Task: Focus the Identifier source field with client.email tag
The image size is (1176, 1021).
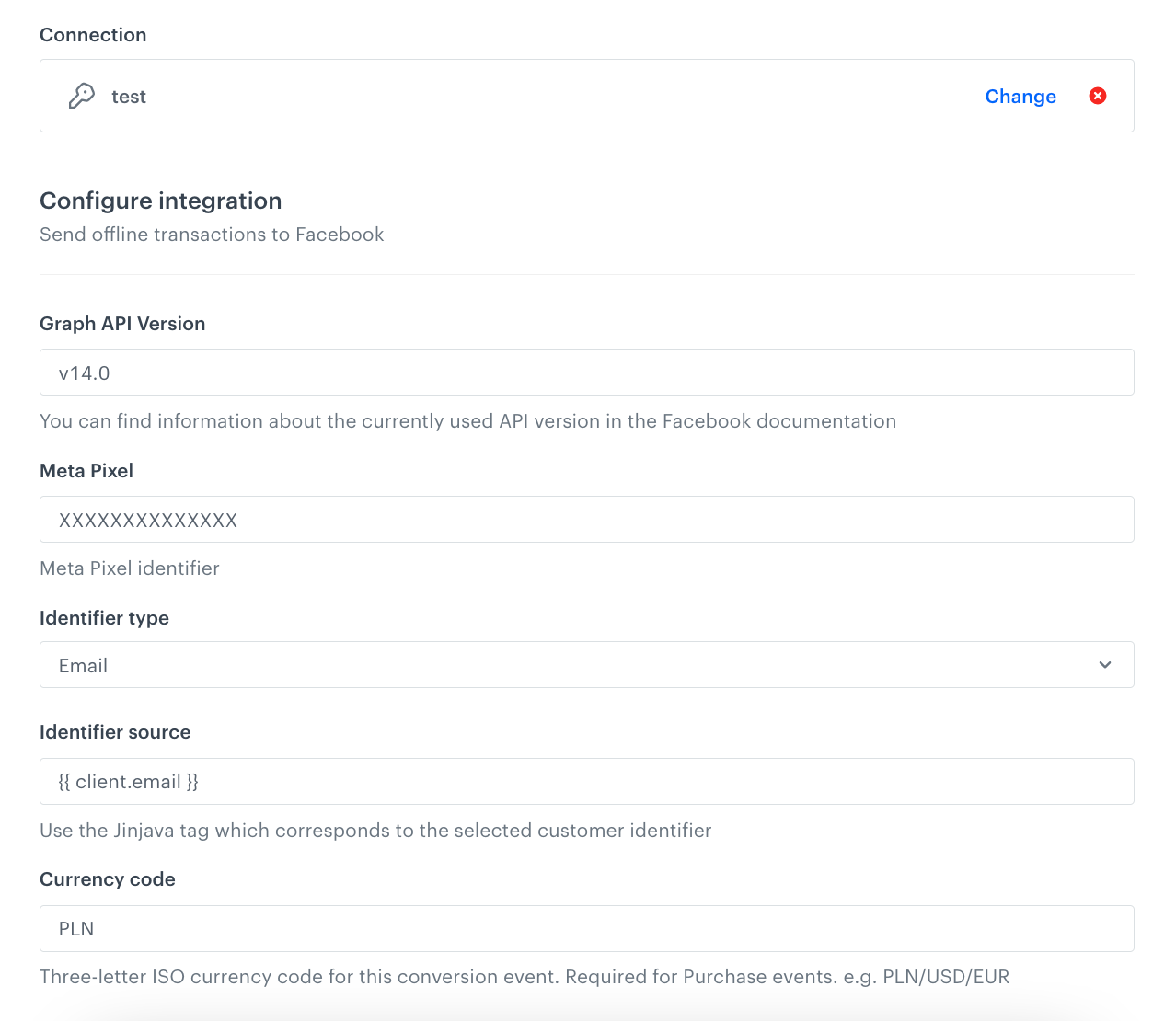Action: 586,781
